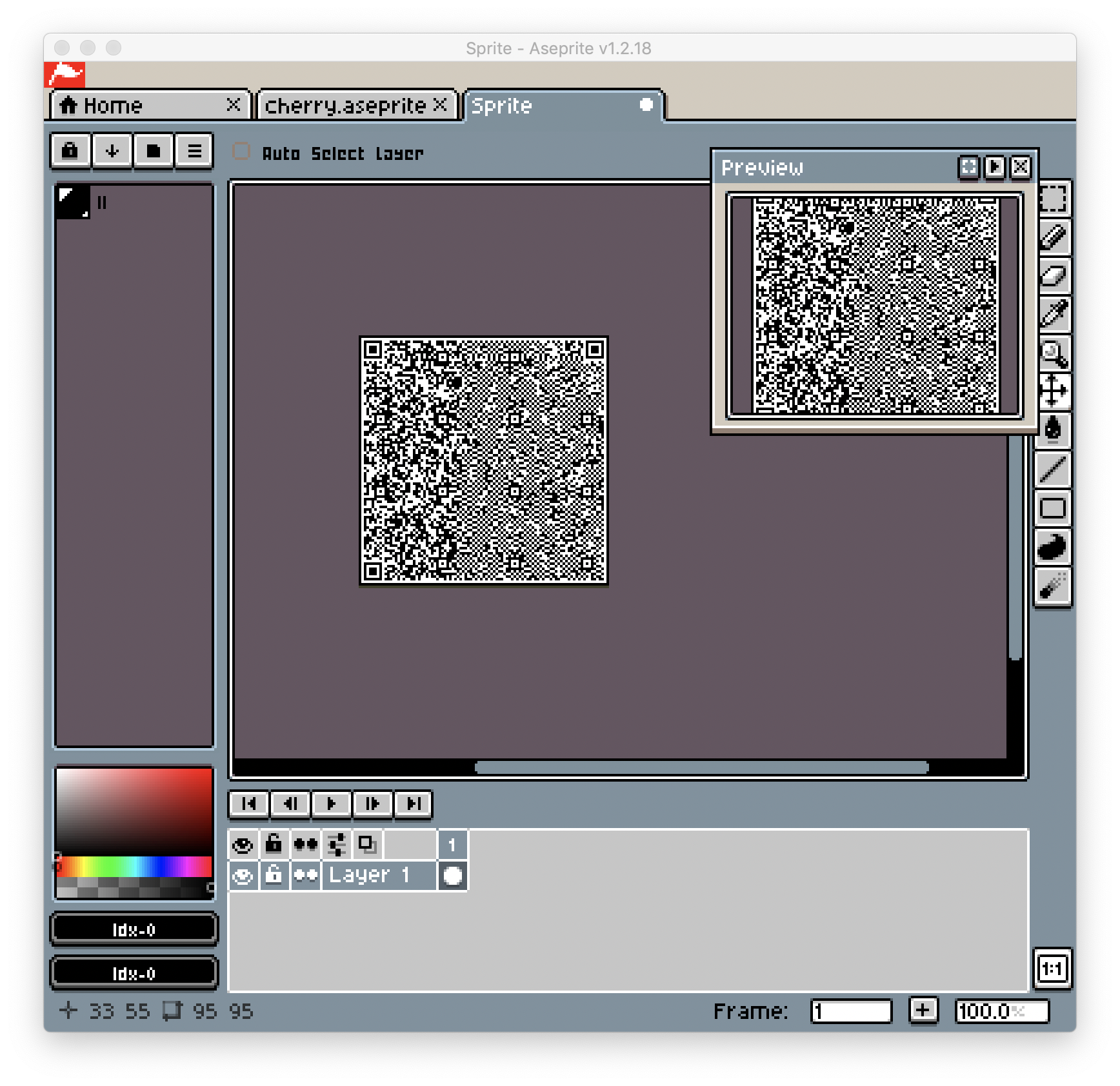Go to the previous frame
This screenshot has height=1086, width=1120.
(x=290, y=804)
